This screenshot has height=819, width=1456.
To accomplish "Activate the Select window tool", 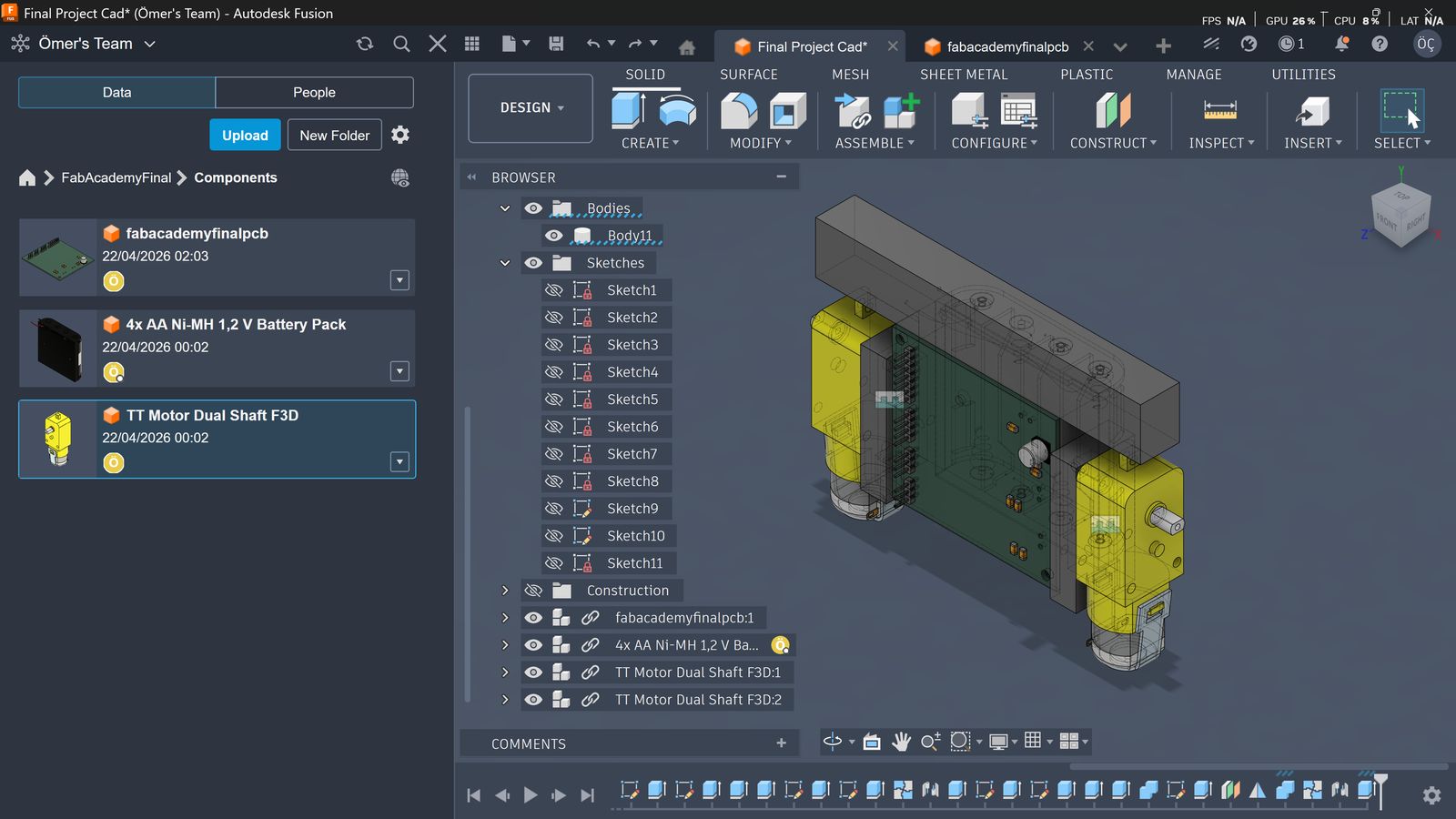I will pos(1401,110).
